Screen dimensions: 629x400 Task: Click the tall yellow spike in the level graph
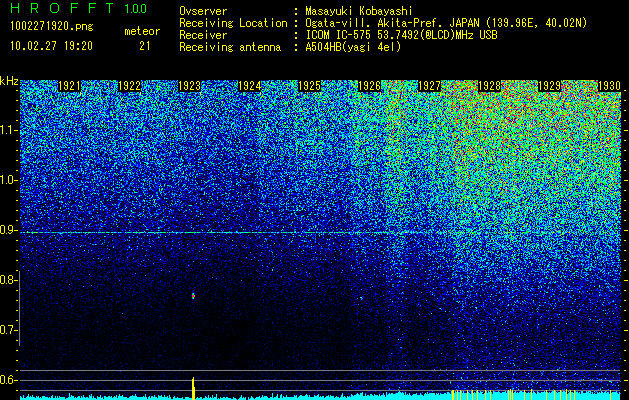(193, 388)
